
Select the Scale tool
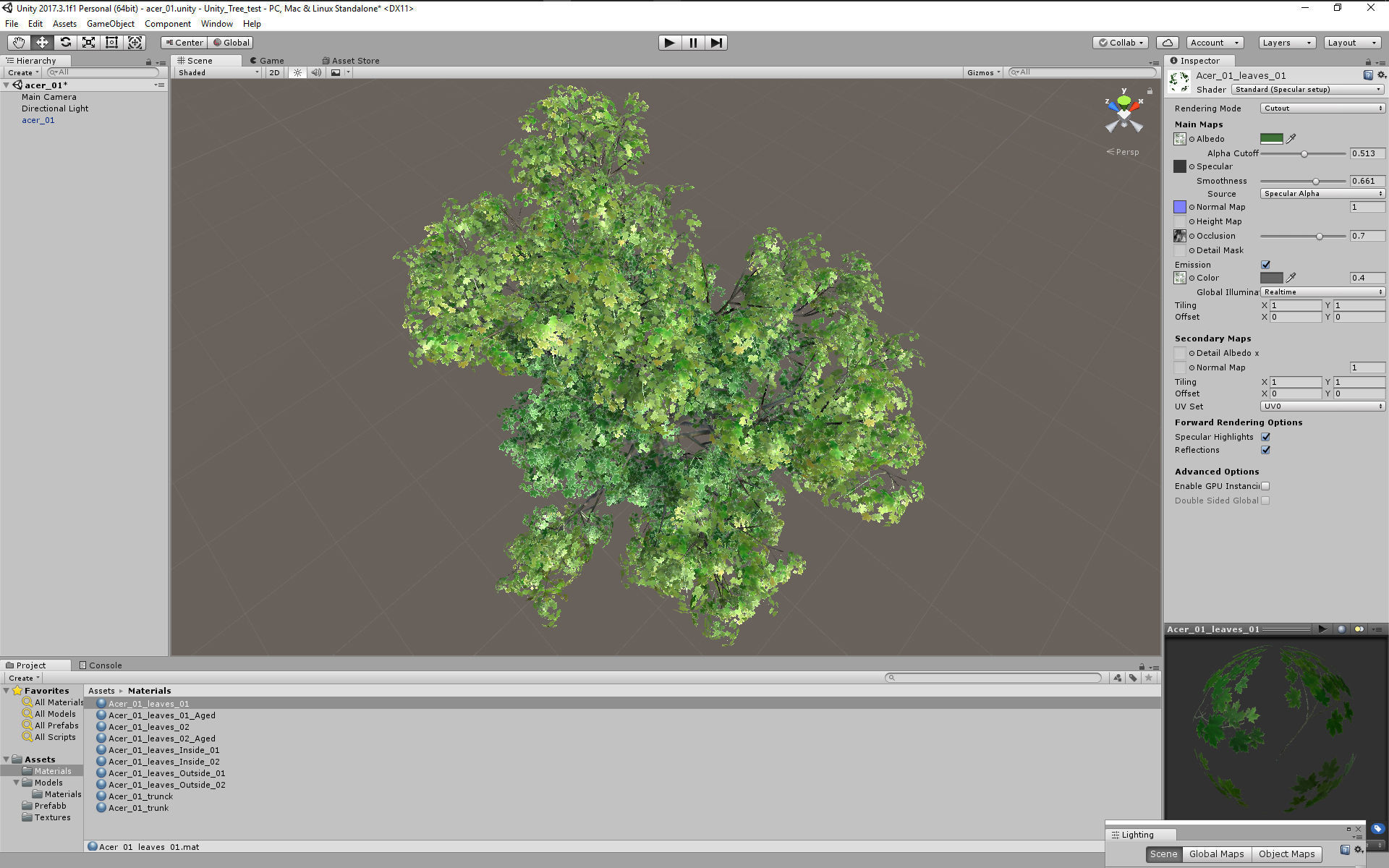point(88,43)
